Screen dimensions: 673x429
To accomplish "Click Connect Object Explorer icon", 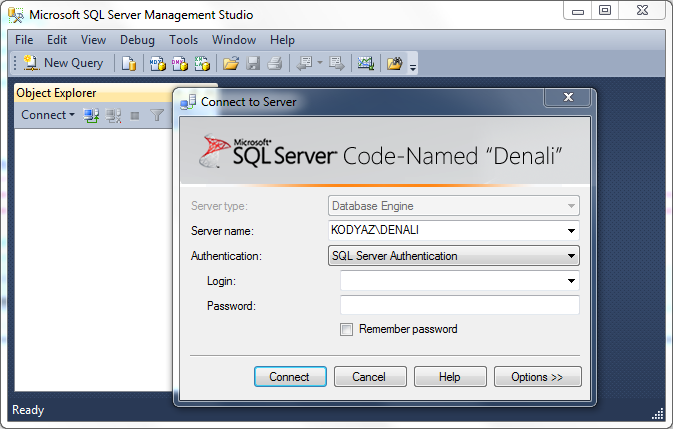I will [91, 115].
